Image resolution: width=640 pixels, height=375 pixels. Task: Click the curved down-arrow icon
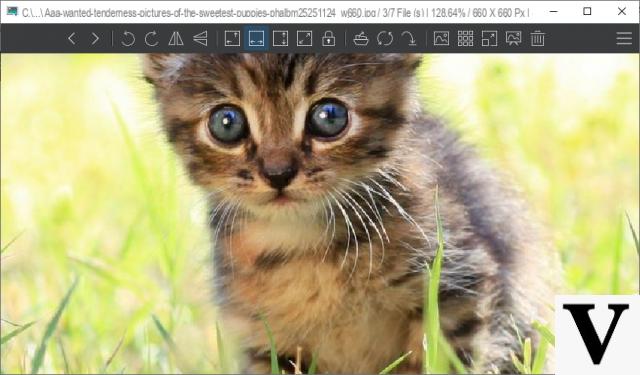(x=409, y=39)
